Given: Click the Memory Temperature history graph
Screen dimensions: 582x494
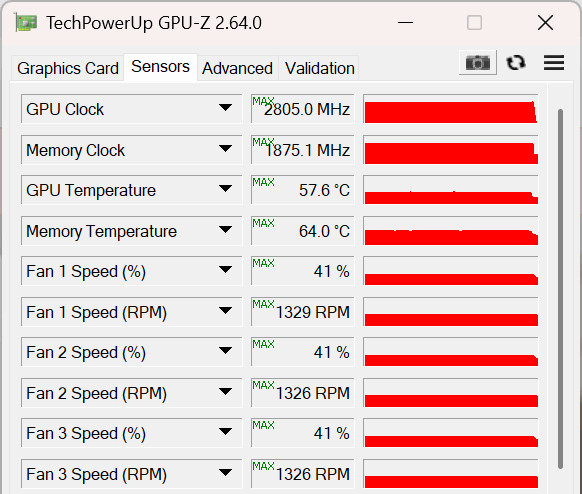Looking at the screenshot, I should 451,231.
